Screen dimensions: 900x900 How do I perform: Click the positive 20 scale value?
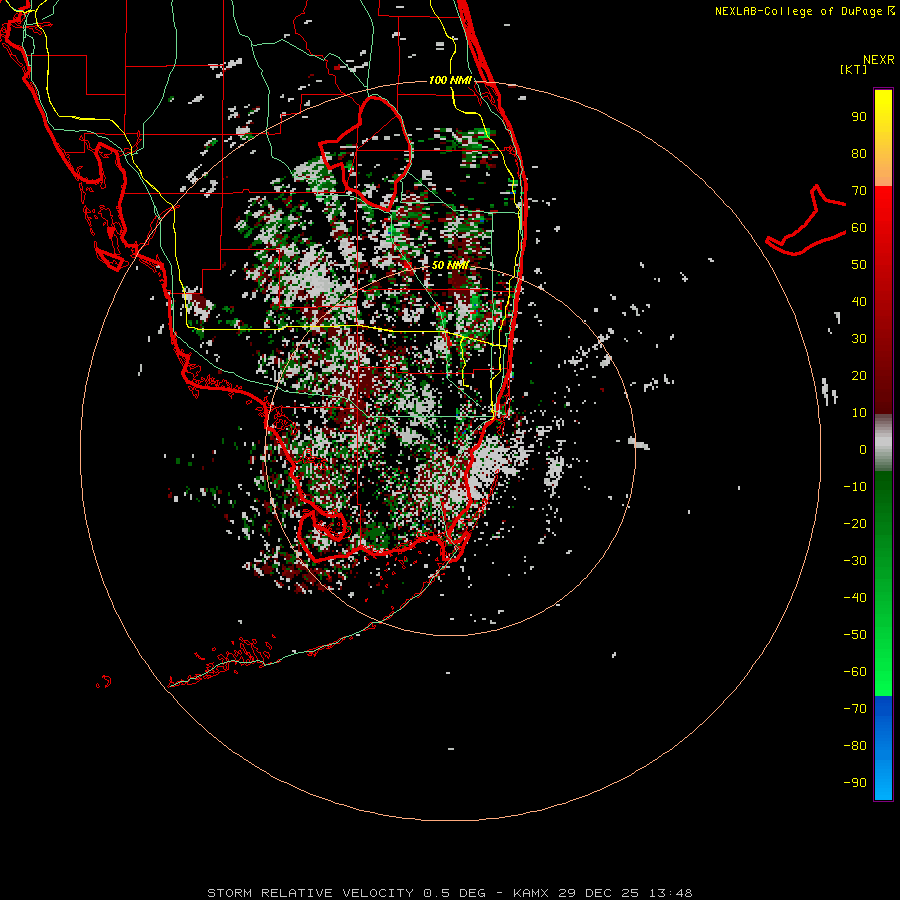click(x=859, y=376)
